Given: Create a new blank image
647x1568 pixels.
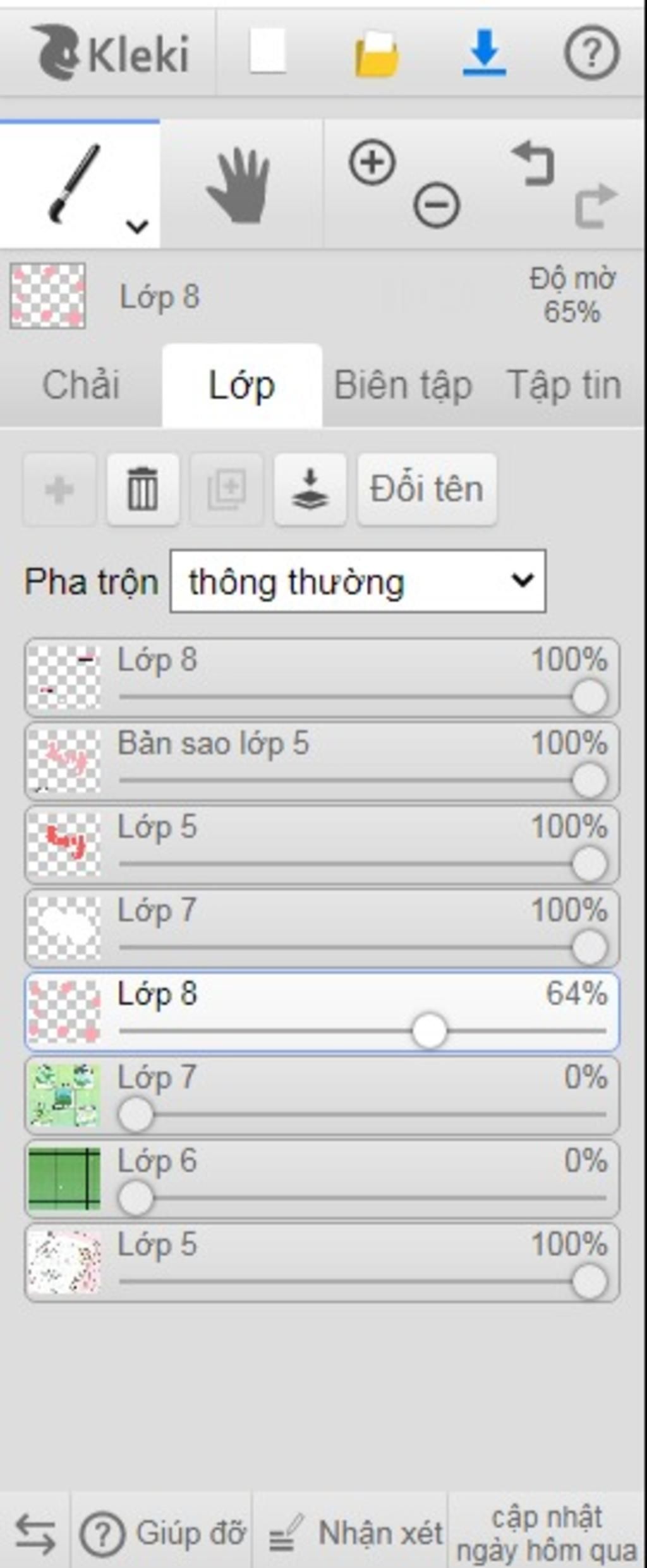Looking at the screenshot, I should pos(268,51).
